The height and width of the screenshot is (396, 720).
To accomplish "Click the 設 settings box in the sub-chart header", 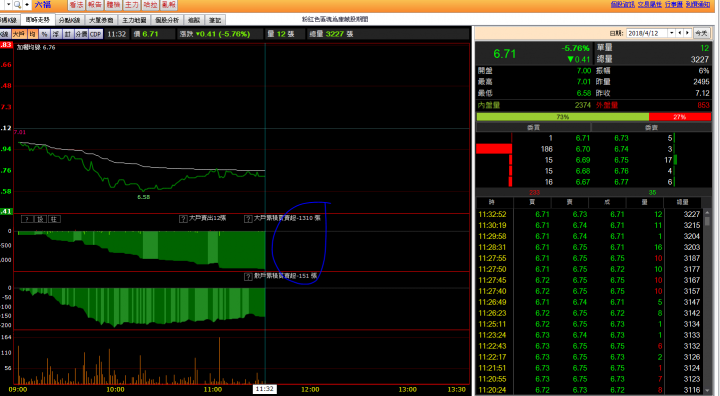I will (x=40, y=219).
